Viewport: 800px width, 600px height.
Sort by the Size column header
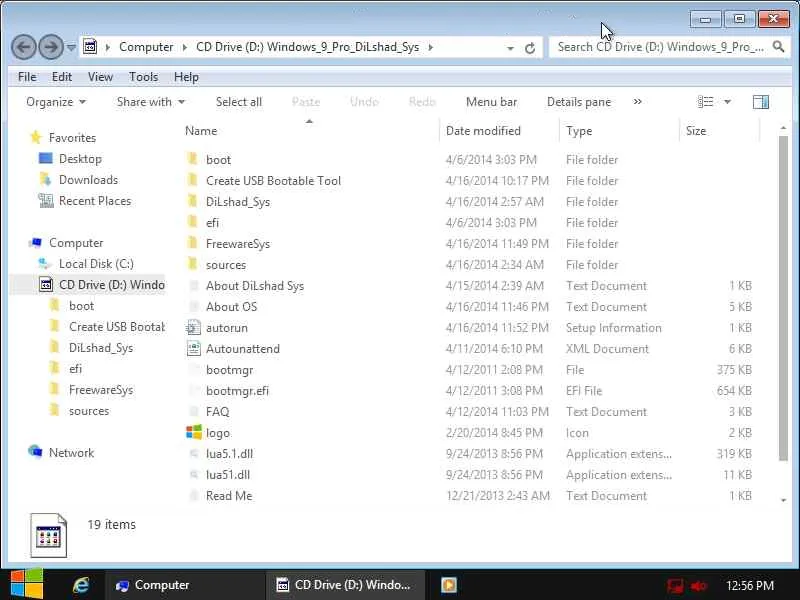click(696, 131)
